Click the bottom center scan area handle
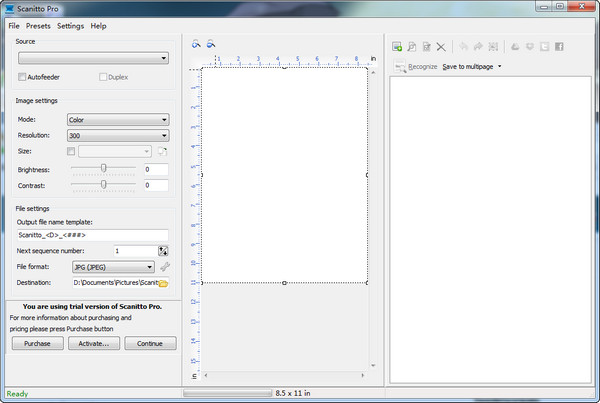Screen dimensions: 600x403 (x=284, y=283)
